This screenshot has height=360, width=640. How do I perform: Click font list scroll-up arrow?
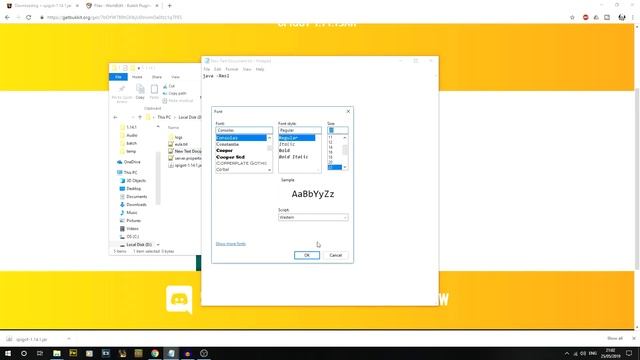269,138
